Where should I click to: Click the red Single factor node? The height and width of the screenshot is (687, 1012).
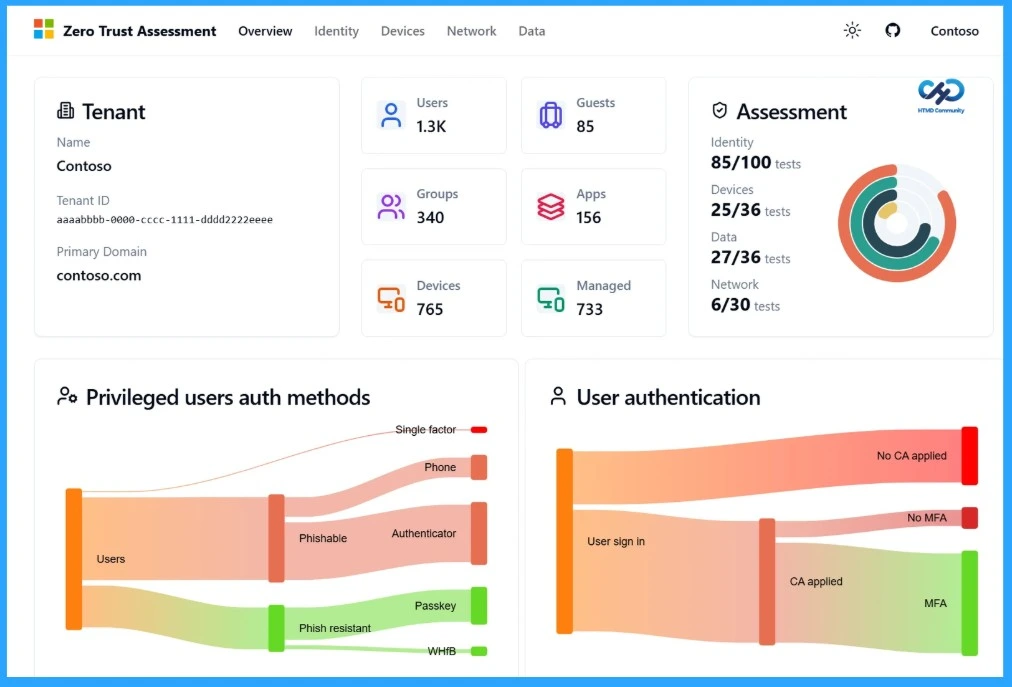click(x=479, y=430)
